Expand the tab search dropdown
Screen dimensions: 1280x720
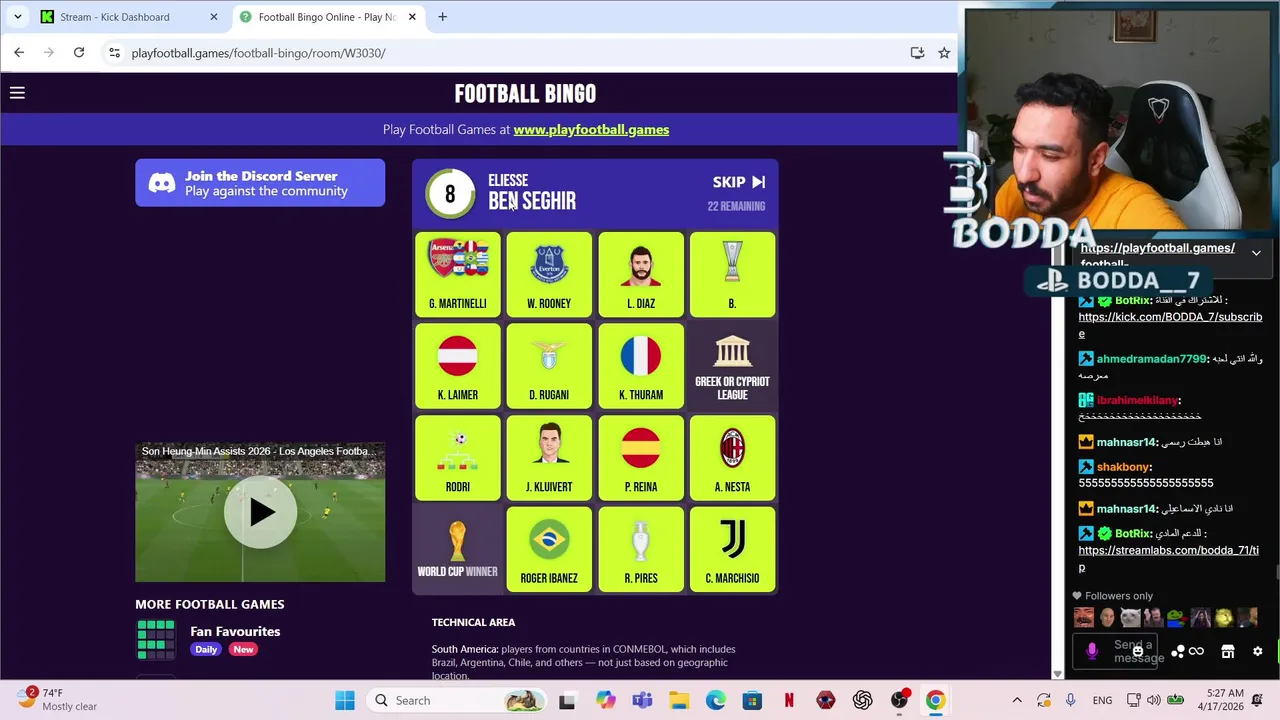[x=17, y=17]
